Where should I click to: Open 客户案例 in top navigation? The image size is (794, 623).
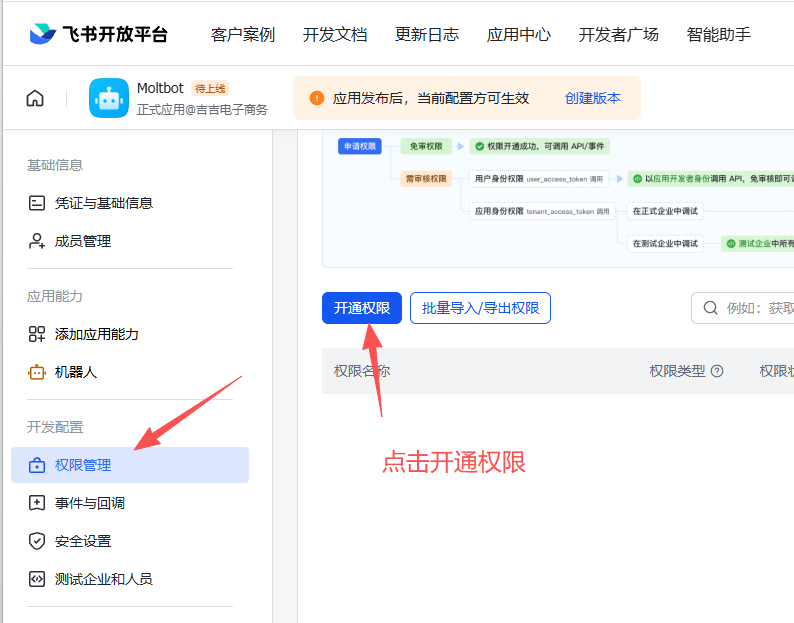[243, 34]
